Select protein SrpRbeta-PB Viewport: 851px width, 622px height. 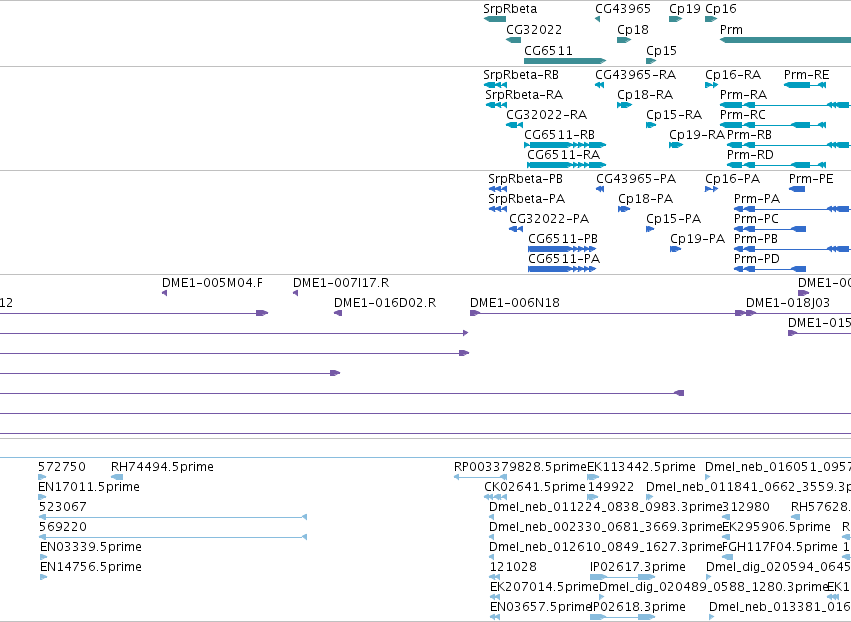[x=498, y=189]
